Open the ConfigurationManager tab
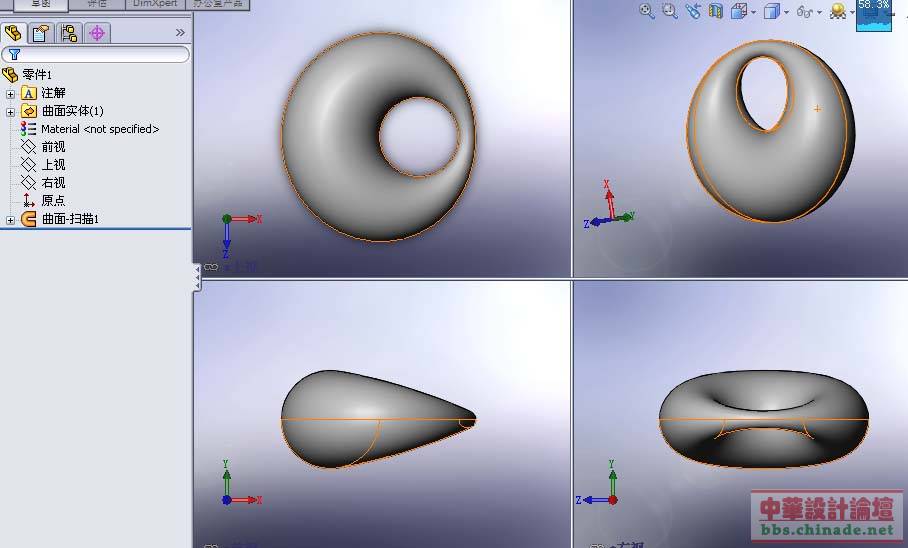Screen dimensions: 908x548 pyautogui.click(x=69, y=33)
